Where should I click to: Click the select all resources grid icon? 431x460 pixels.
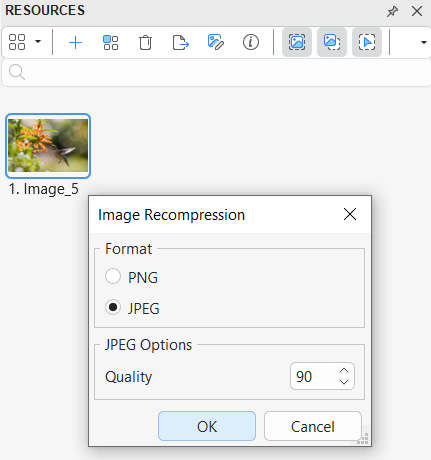[110, 42]
